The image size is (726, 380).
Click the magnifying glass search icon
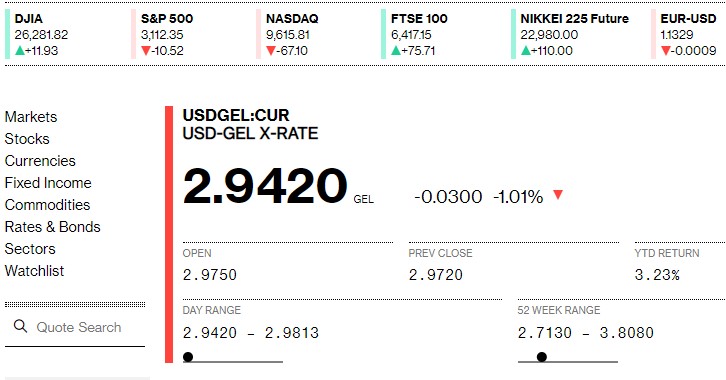click(x=20, y=326)
